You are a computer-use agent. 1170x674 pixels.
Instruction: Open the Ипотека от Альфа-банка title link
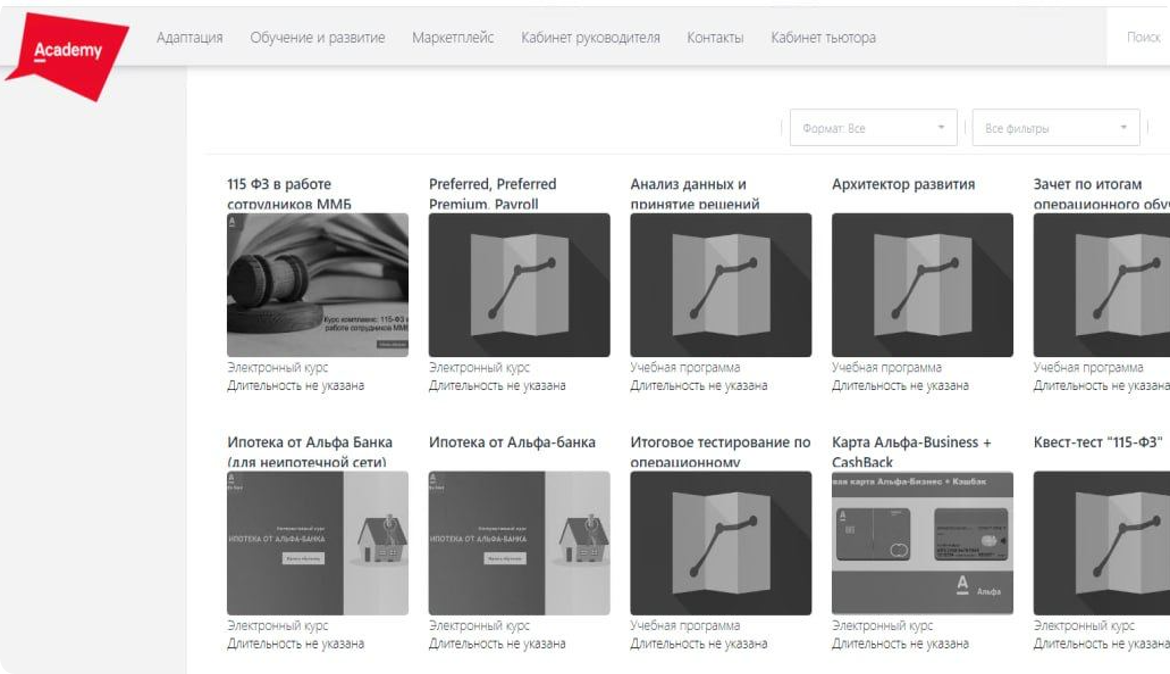click(x=512, y=442)
